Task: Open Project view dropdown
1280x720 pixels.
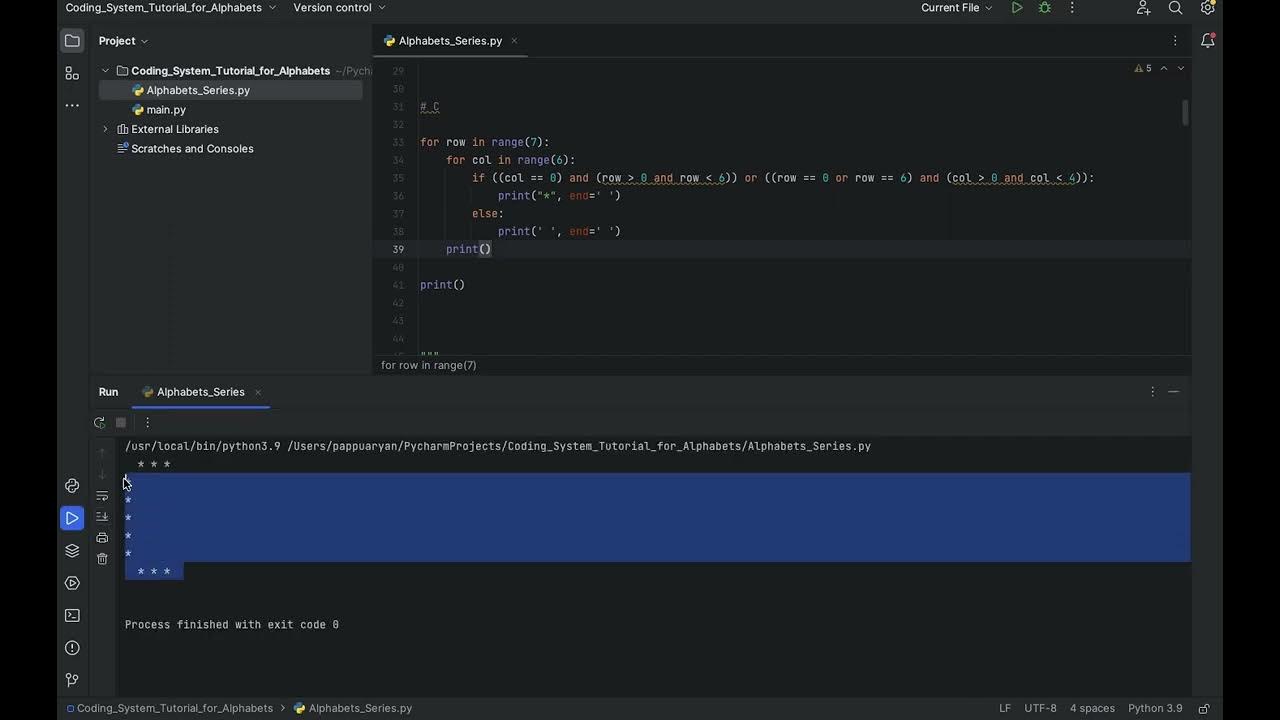Action: coord(123,41)
